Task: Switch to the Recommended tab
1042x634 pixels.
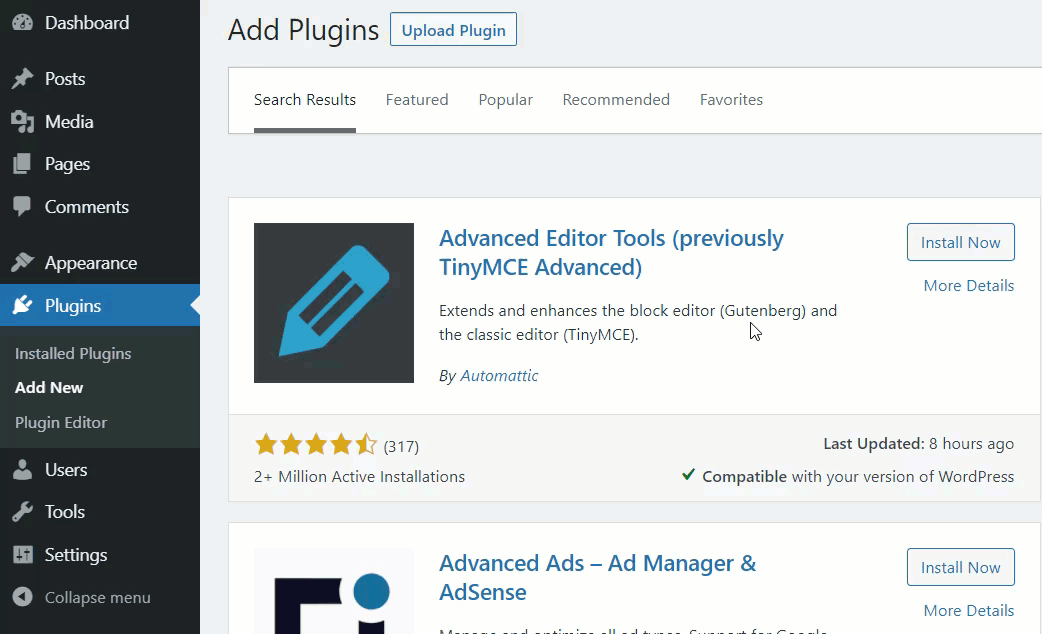Action: click(616, 100)
